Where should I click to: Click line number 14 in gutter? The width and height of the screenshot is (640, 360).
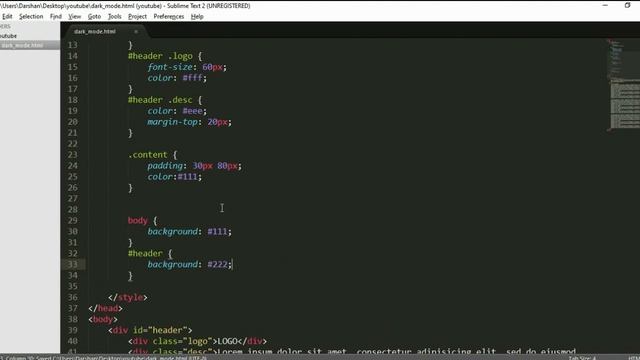point(73,56)
